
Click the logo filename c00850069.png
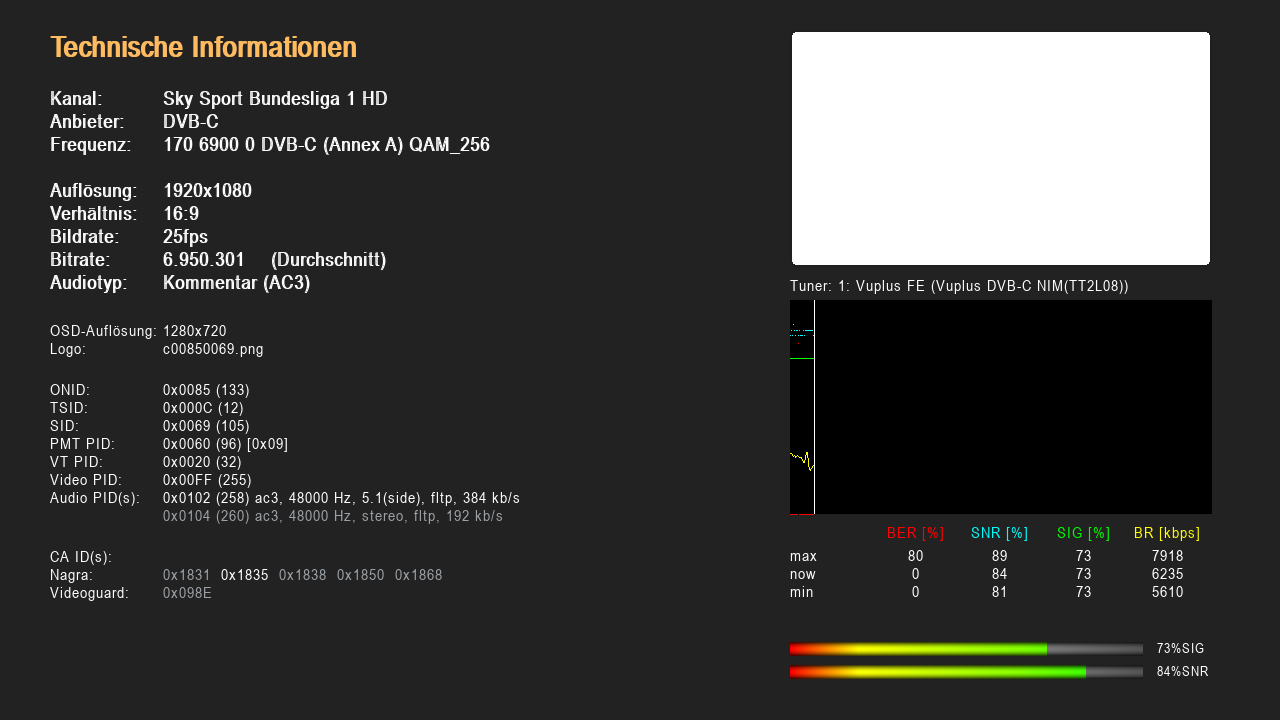pyautogui.click(x=213, y=349)
